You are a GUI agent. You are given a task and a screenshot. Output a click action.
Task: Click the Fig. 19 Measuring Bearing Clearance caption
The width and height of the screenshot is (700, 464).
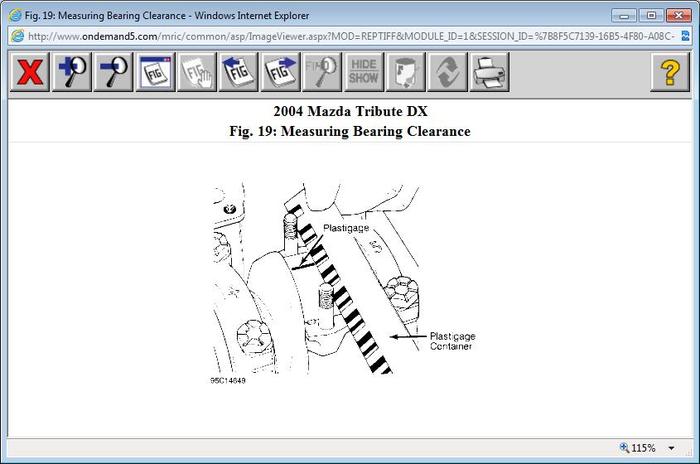click(x=350, y=131)
